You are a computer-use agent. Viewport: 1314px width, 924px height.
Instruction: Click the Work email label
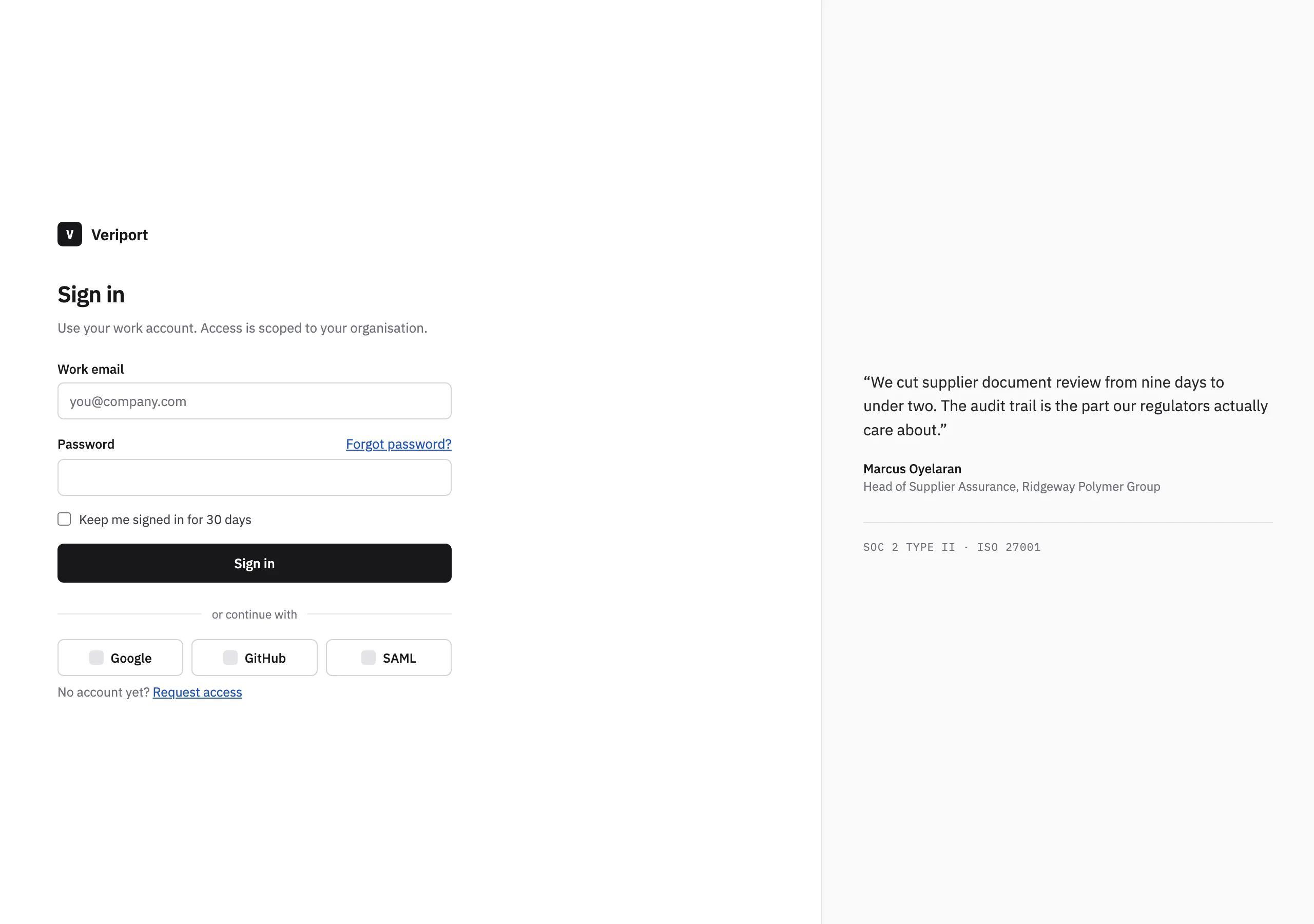90,369
